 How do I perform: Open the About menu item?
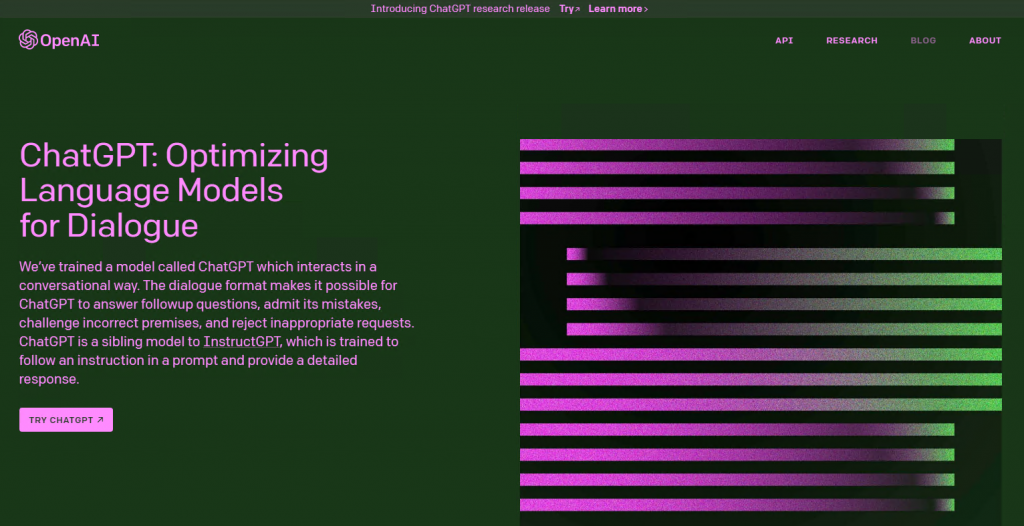click(x=985, y=41)
